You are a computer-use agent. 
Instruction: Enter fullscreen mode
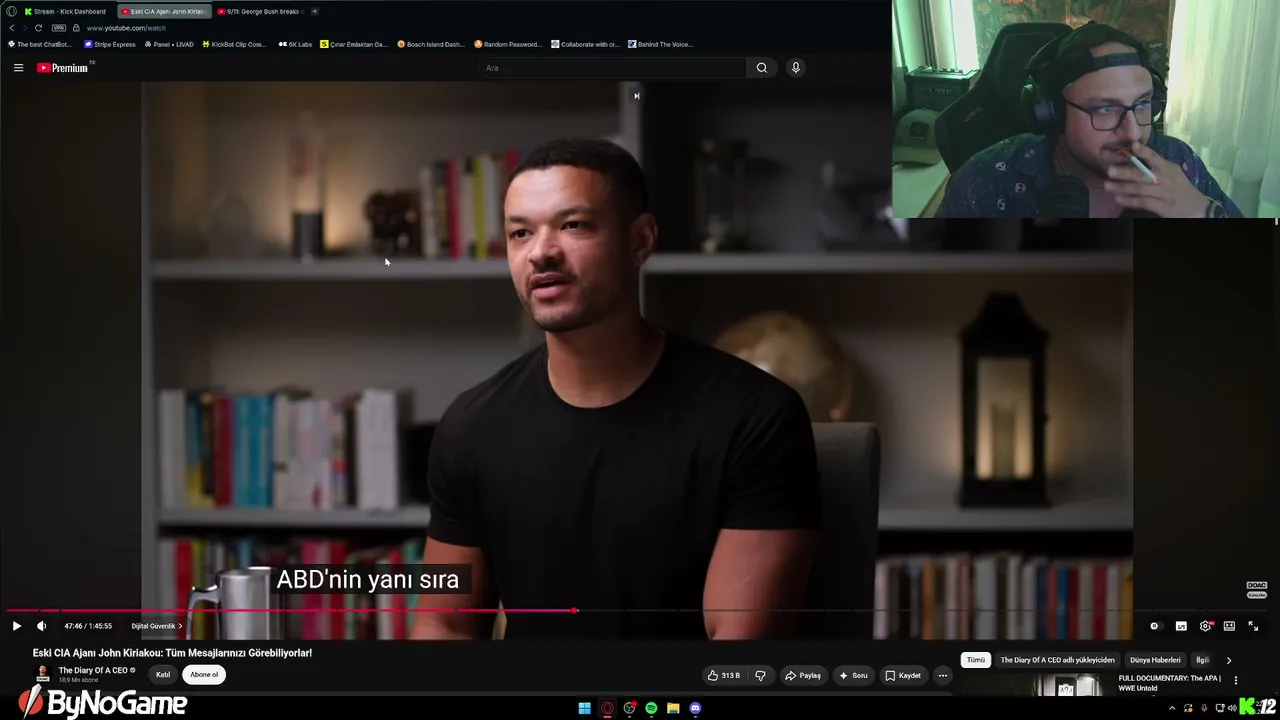point(1253,626)
